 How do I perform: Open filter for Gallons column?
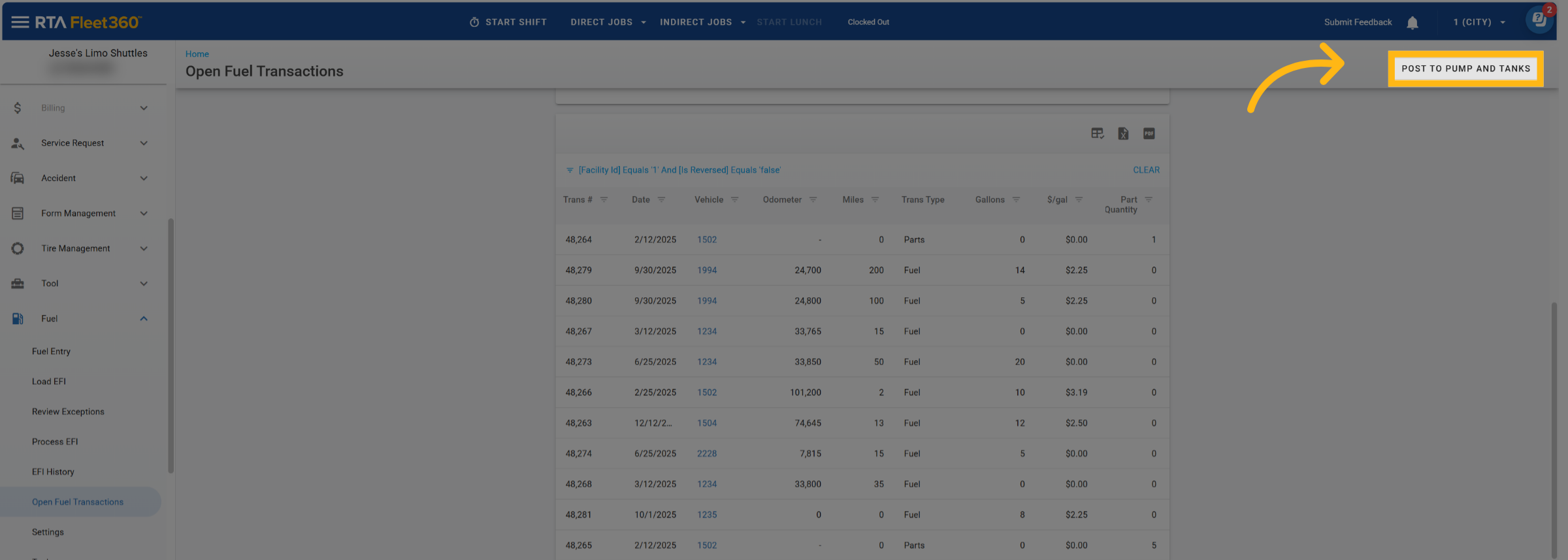1016,200
